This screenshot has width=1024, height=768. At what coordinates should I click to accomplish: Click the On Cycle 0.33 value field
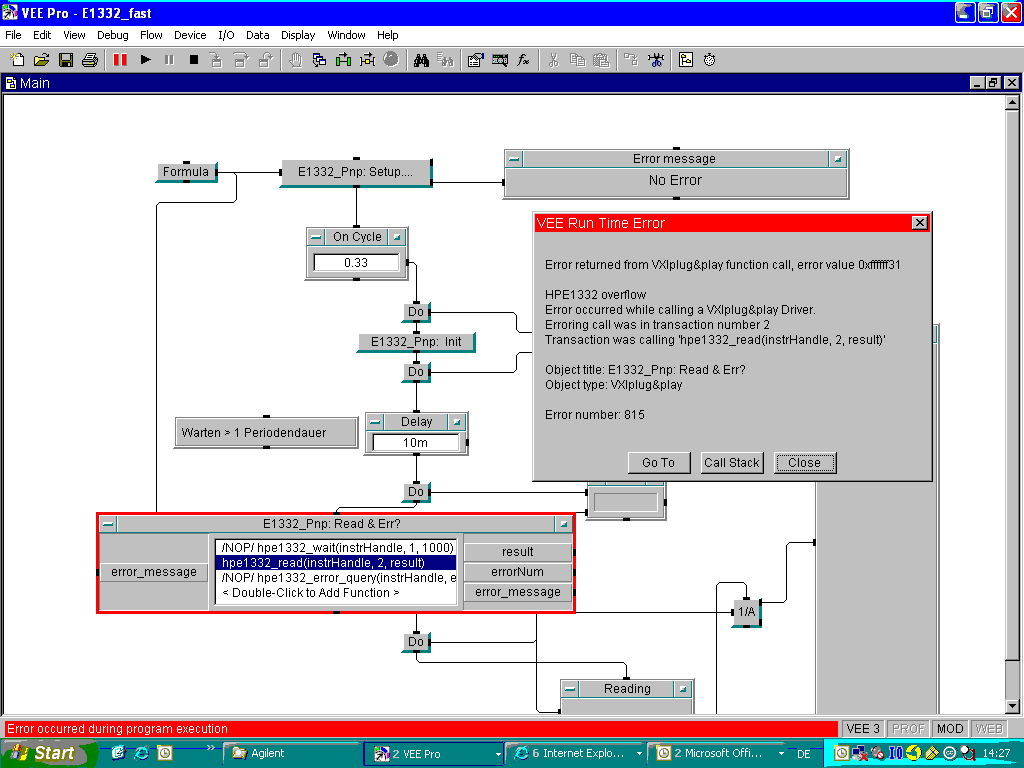tap(356, 262)
